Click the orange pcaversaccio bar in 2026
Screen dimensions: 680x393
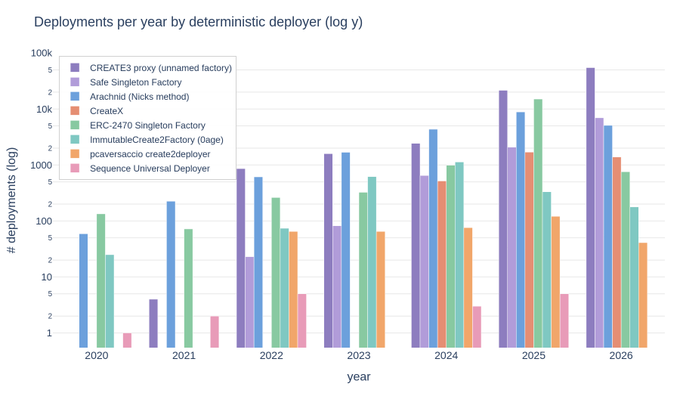pos(643,295)
